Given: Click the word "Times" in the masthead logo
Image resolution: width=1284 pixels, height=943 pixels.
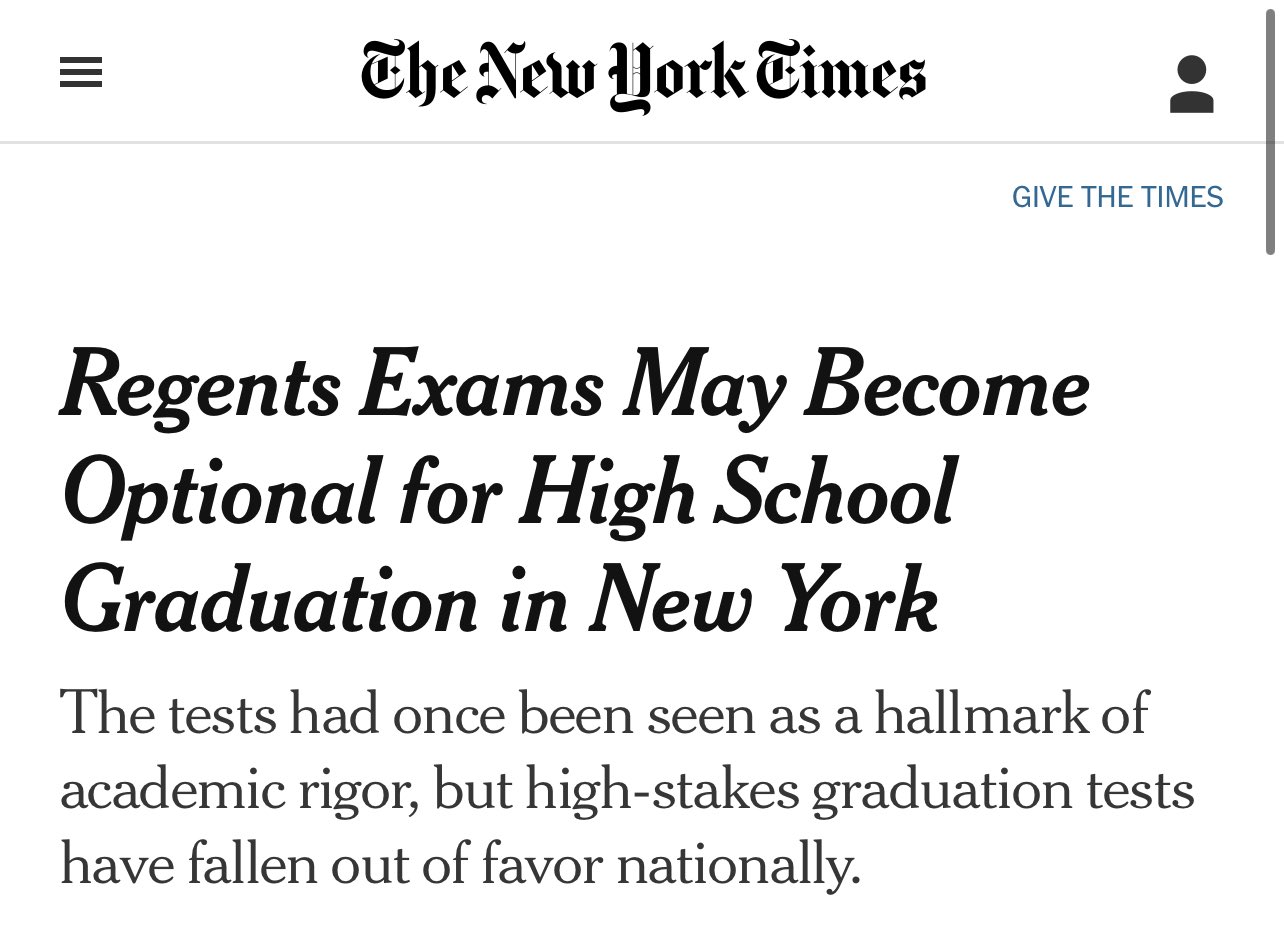Looking at the screenshot, I should [839, 74].
